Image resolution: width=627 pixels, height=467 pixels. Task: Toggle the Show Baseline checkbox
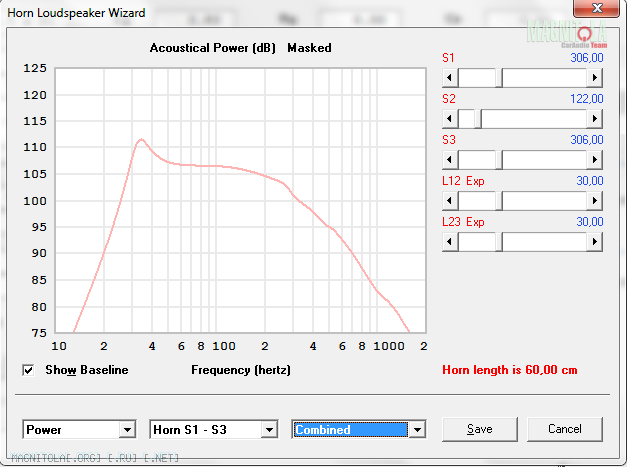tap(29, 370)
